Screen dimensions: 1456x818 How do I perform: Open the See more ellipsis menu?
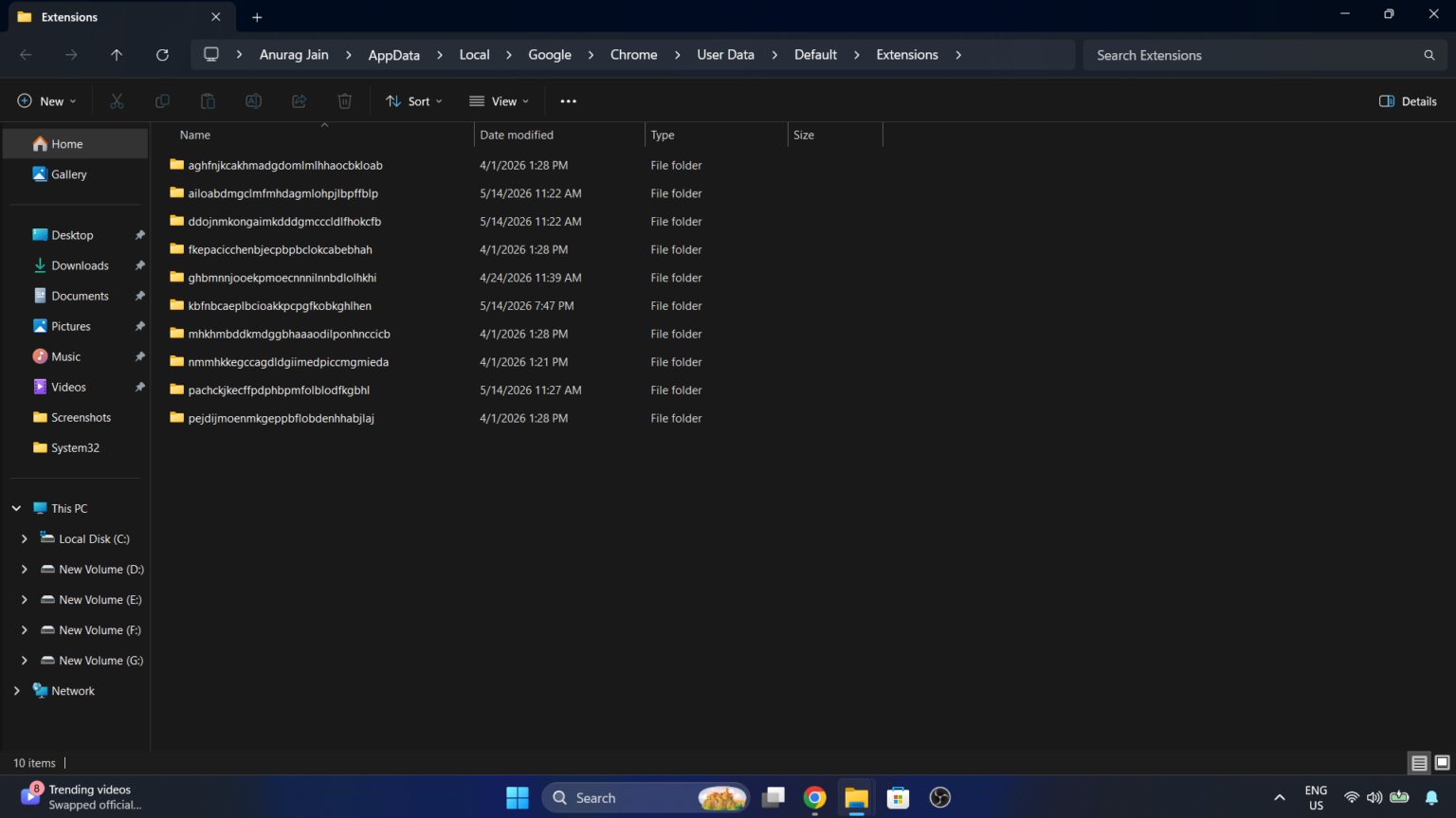tap(568, 101)
